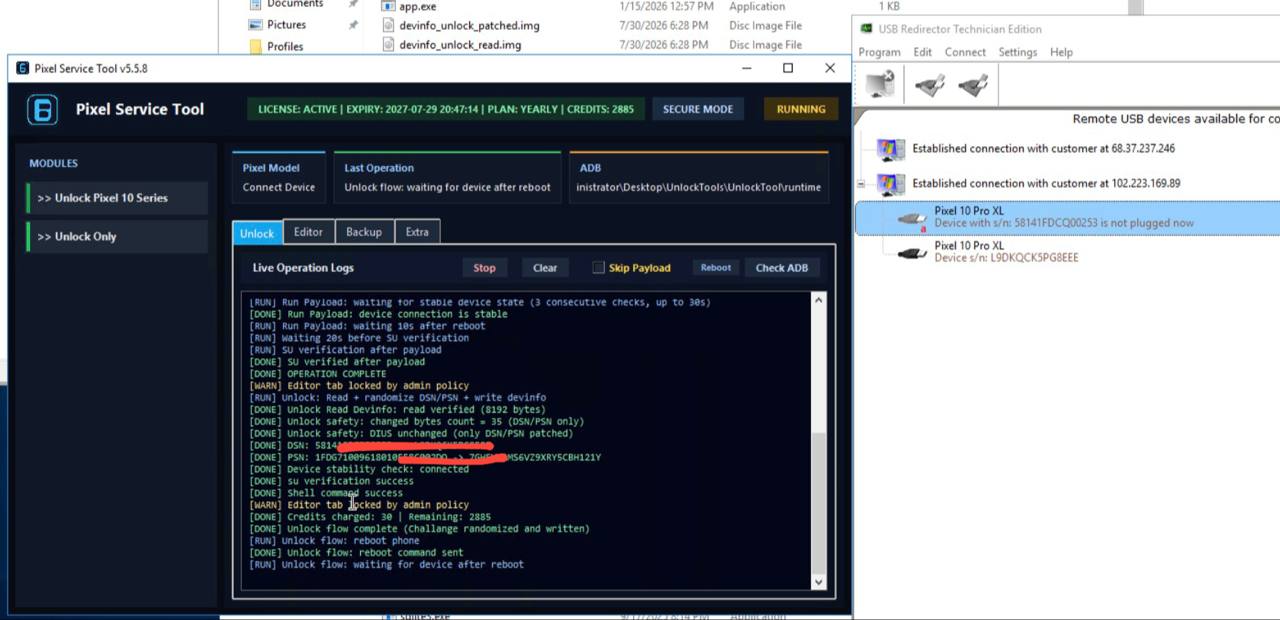The image size is (1280, 620).
Task: Switch to the Unlock tab
Action: 257,232
